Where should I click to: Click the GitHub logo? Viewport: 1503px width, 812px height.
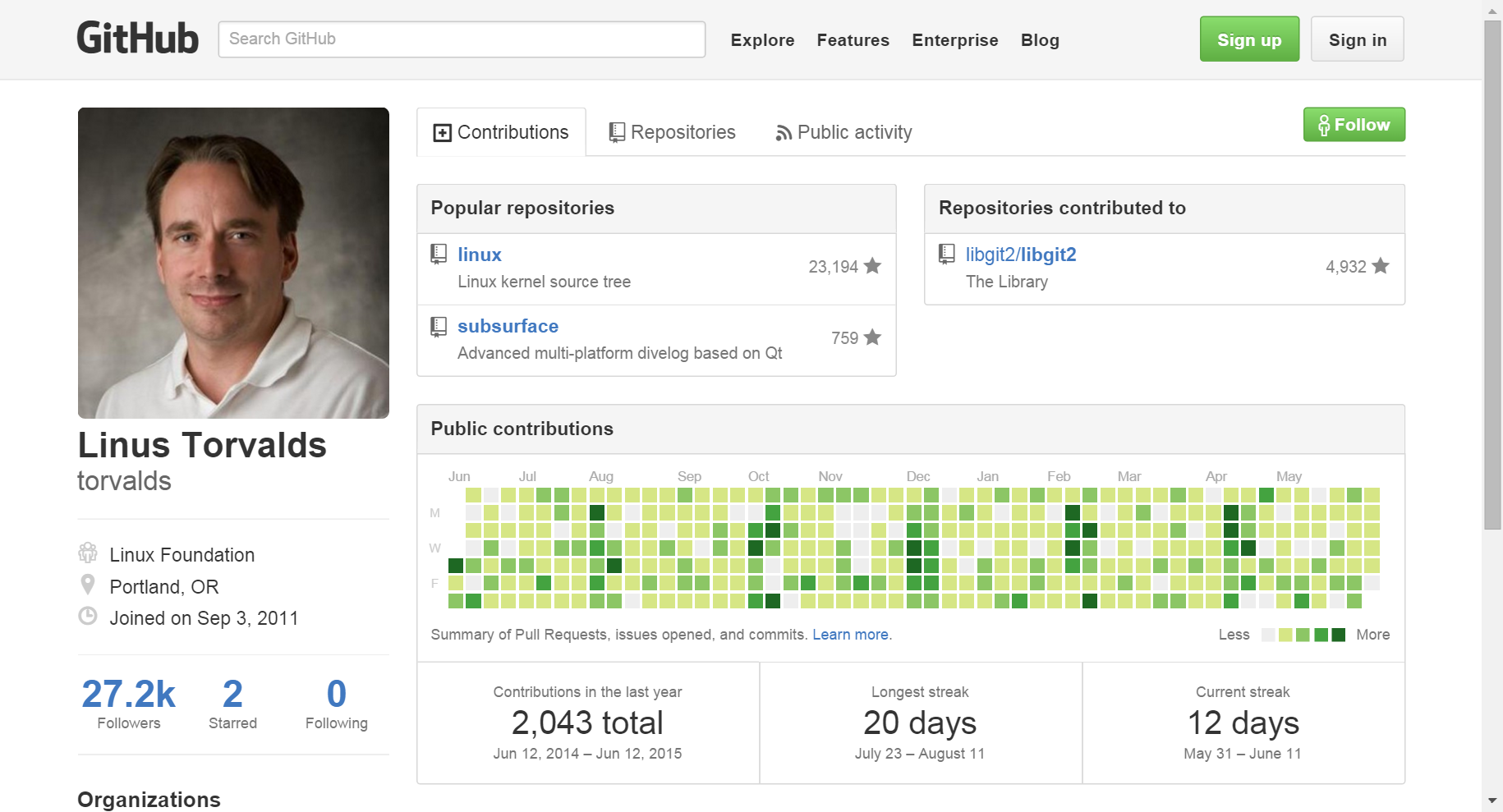tap(138, 39)
